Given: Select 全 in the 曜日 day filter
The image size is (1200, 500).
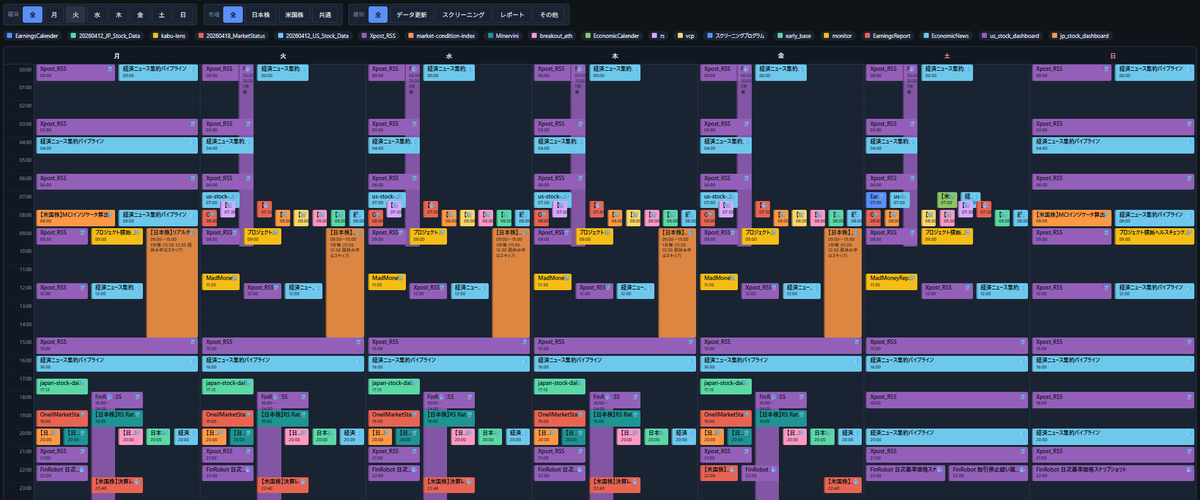Looking at the screenshot, I should point(34,16).
